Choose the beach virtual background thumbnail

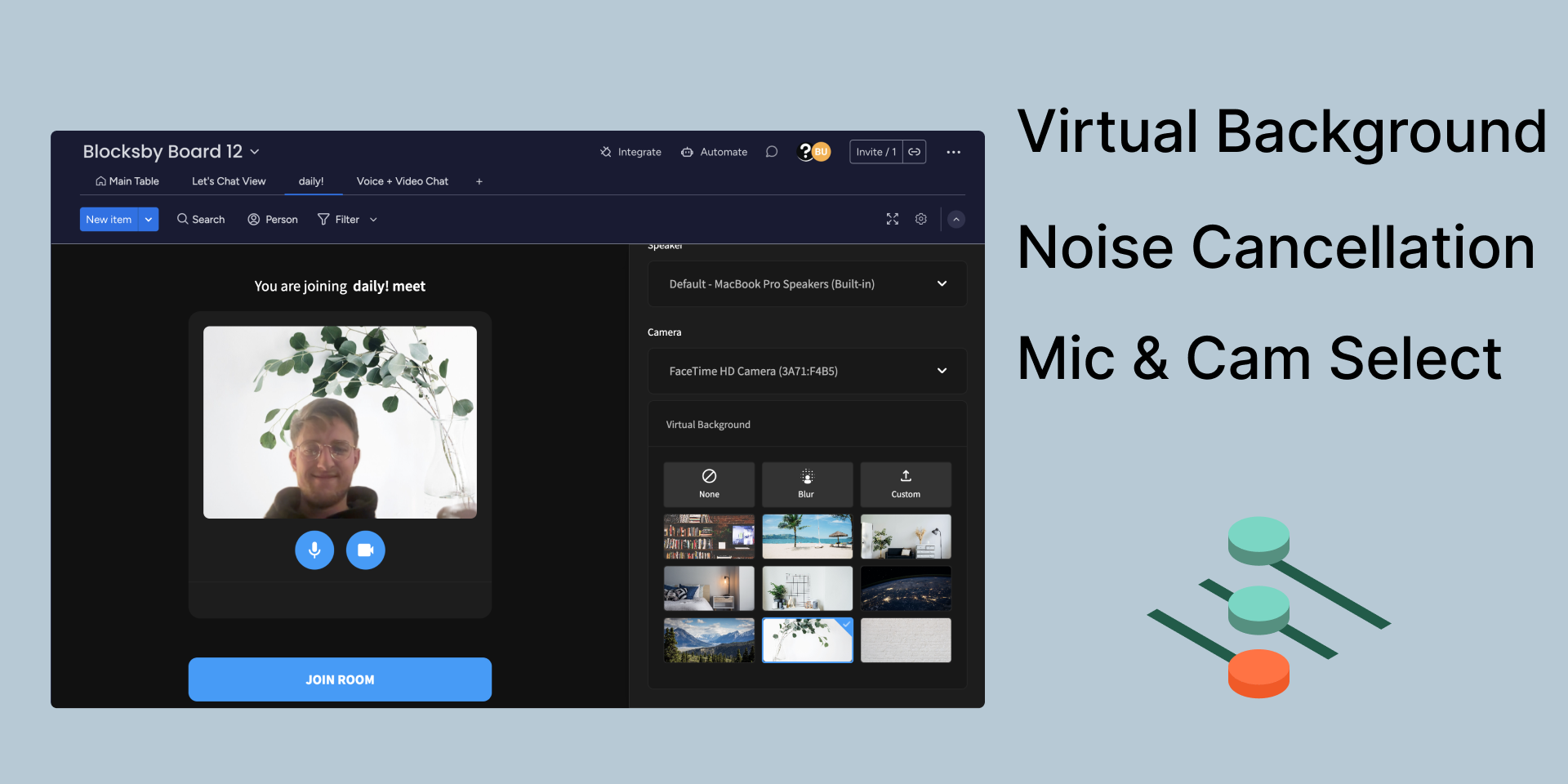click(807, 537)
